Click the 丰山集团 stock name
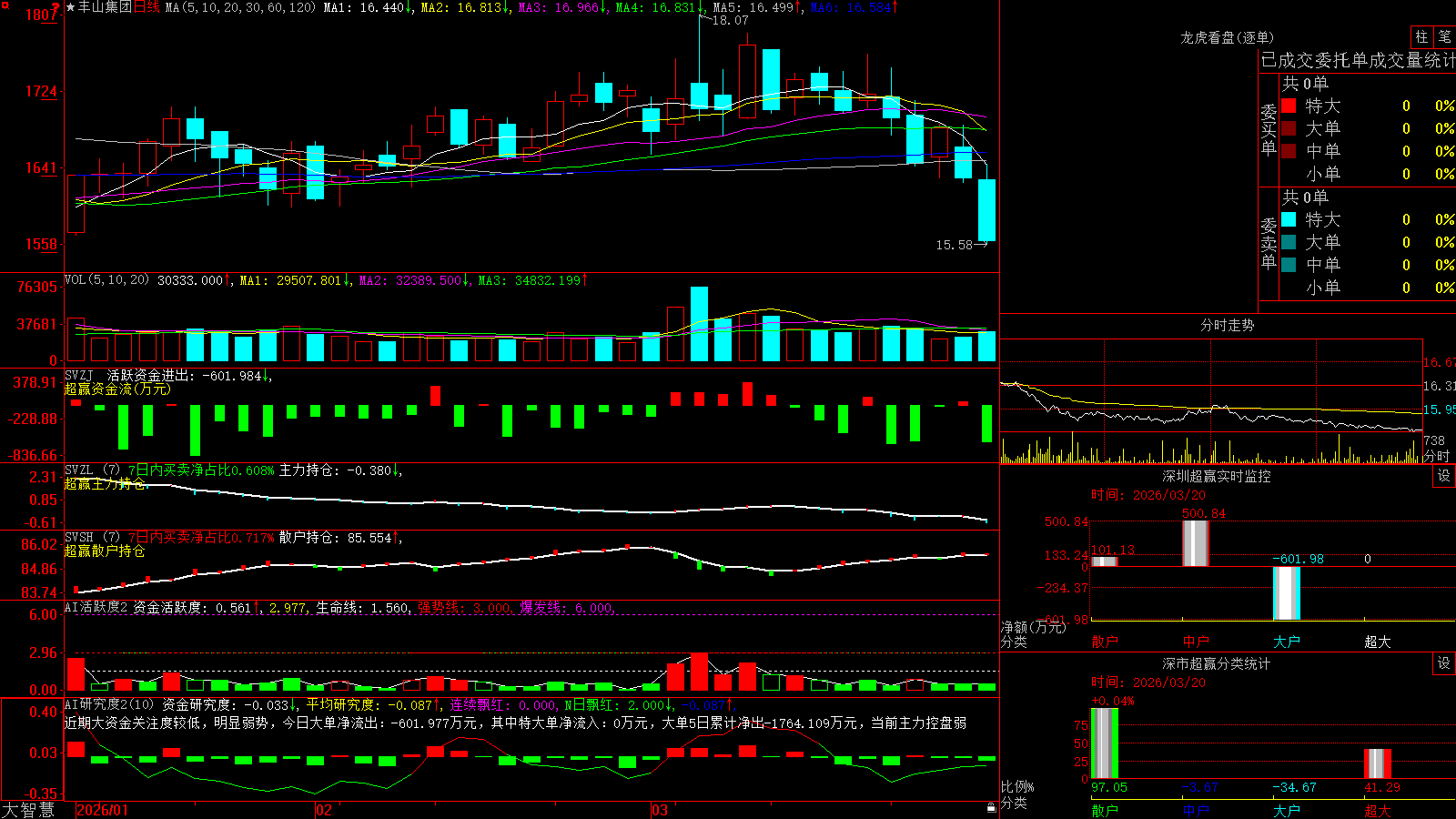The height and width of the screenshot is (819, 1456). click(x=105, y=7)
